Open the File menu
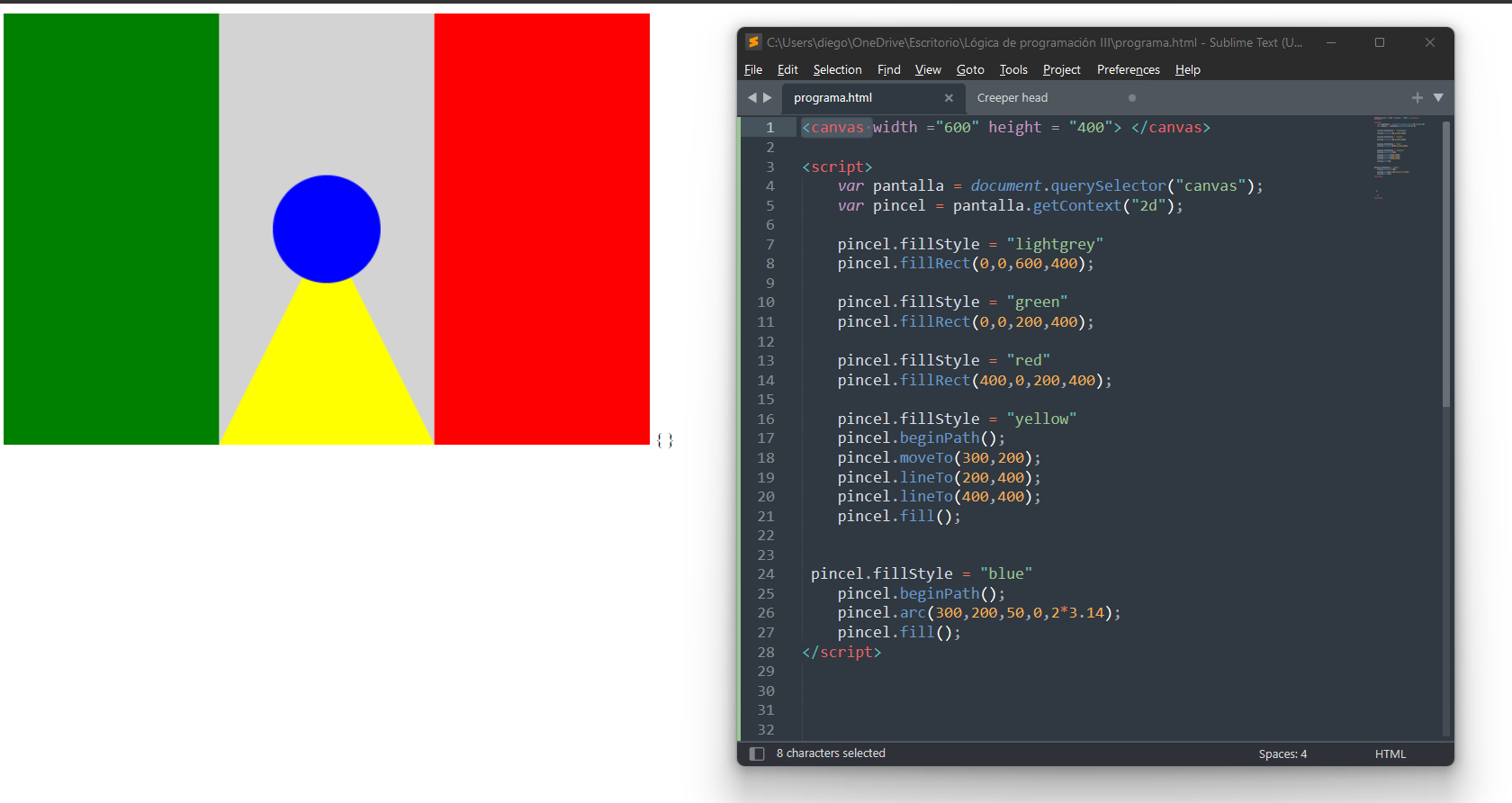The image size is (1512, 803). click(753, 69)
